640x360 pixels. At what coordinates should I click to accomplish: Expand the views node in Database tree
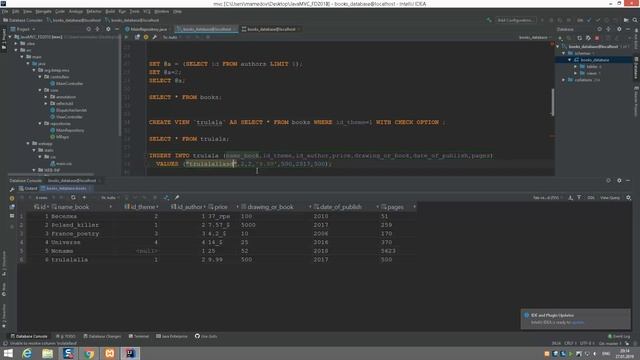[x=576, y=73]
